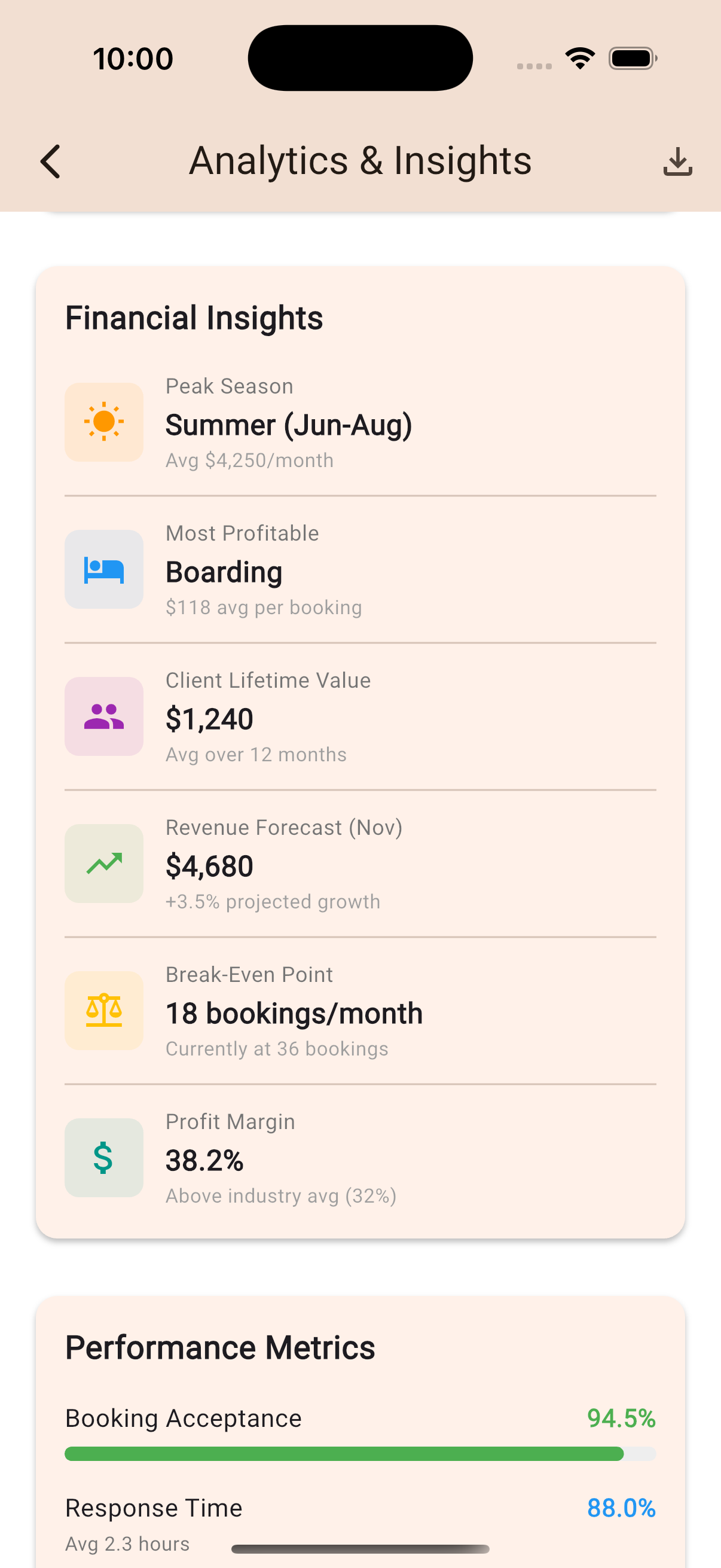Tap the orange sun Peak Season icon

(104, 422)
